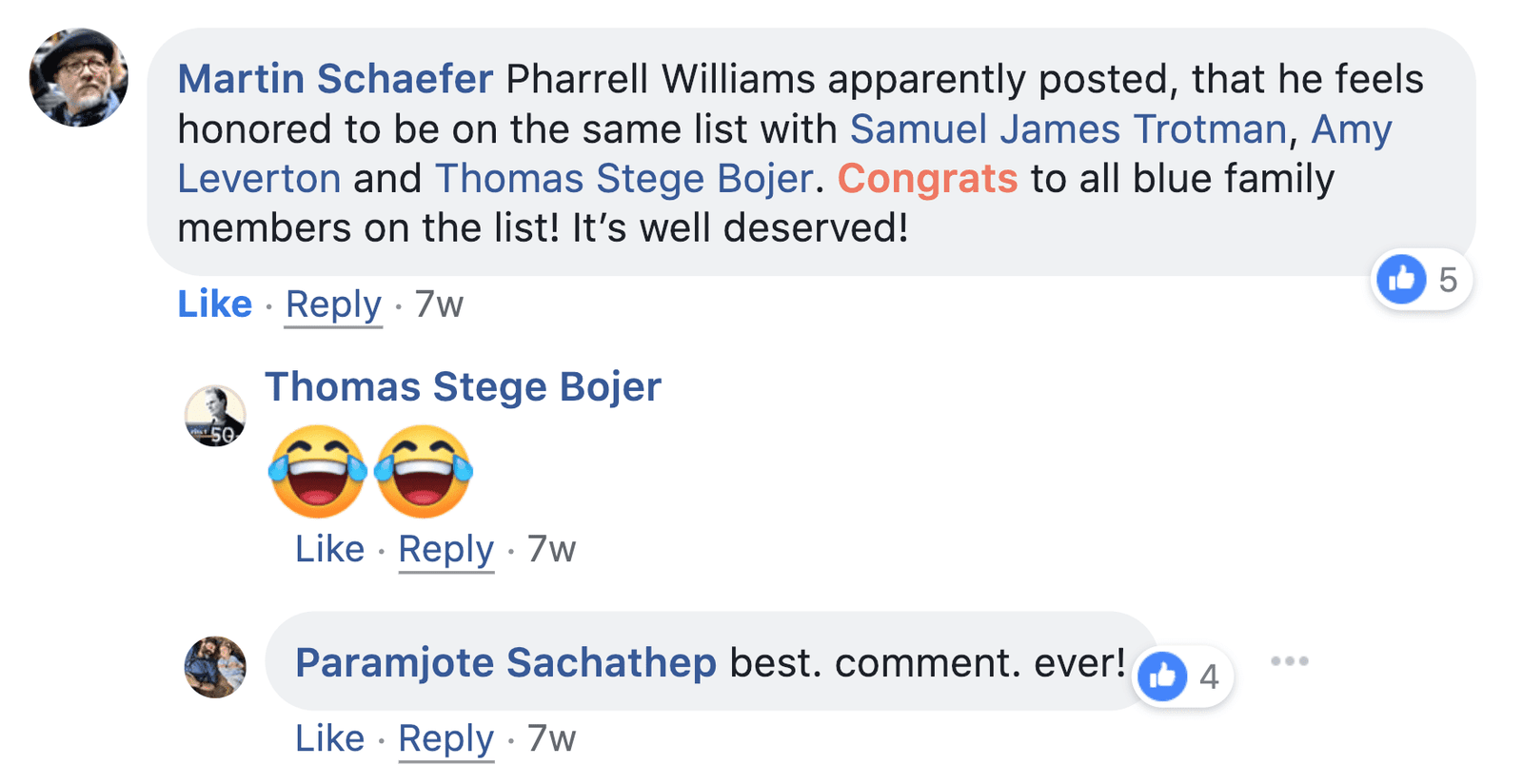The height and width of the screenshot is (784, 1523).
Task: Click Thomas Stege Bojer's avatar thumbnail
Action: 215,416
